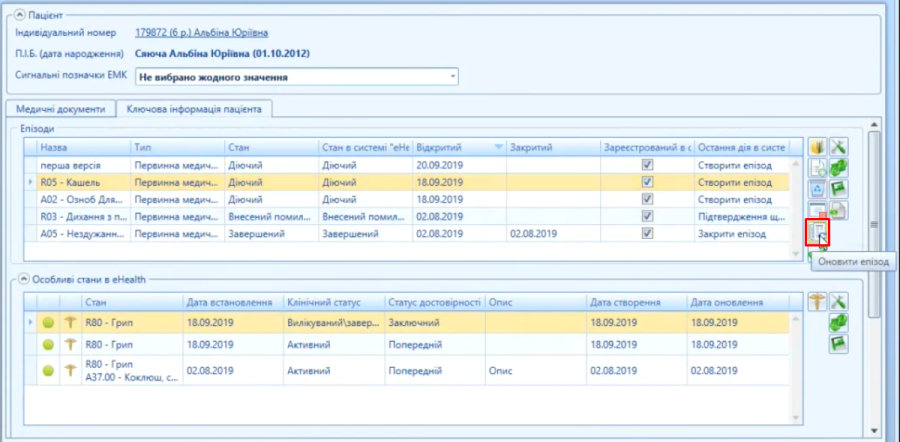900x442 pixels.
Task: Click the green chain link icon in Особливі стани
Action: (839, 323)
